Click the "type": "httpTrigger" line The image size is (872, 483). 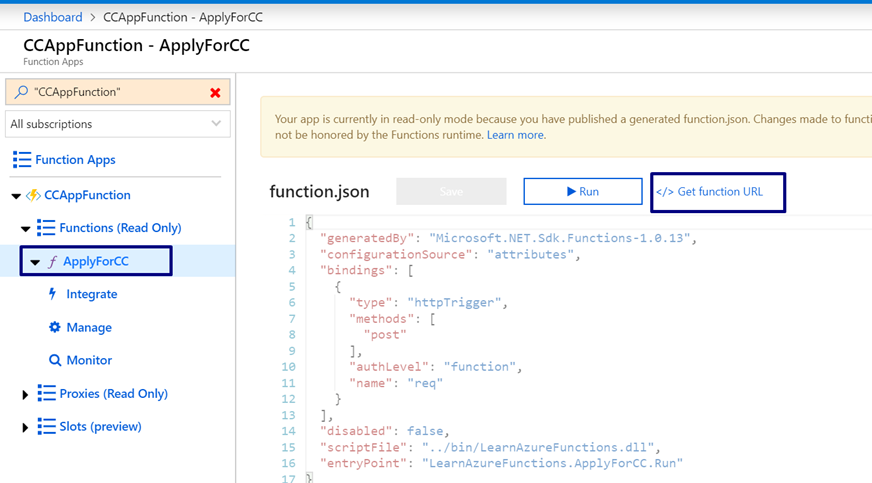pyautogui.click(x=428, y=303)
